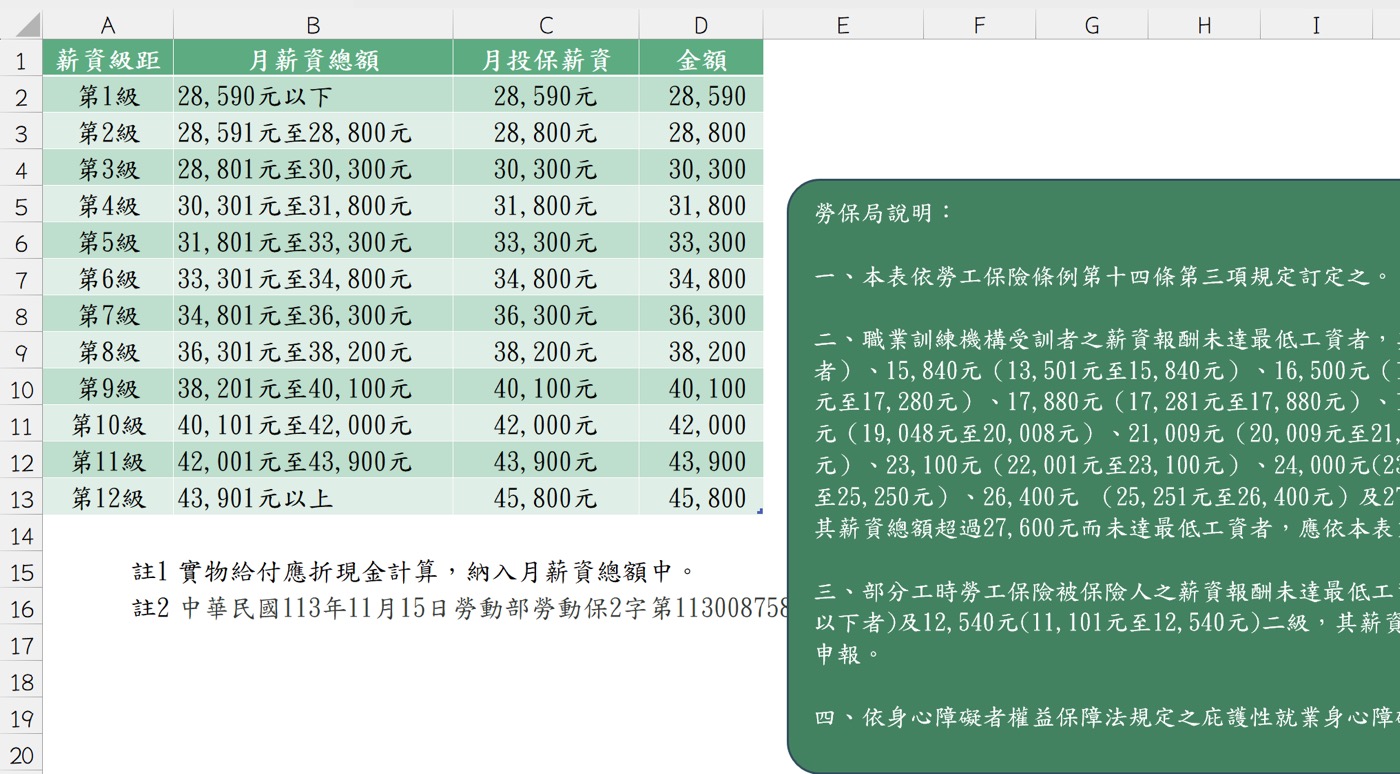
Task: Click cell 28,590元以下
Action: click(313, 96)
